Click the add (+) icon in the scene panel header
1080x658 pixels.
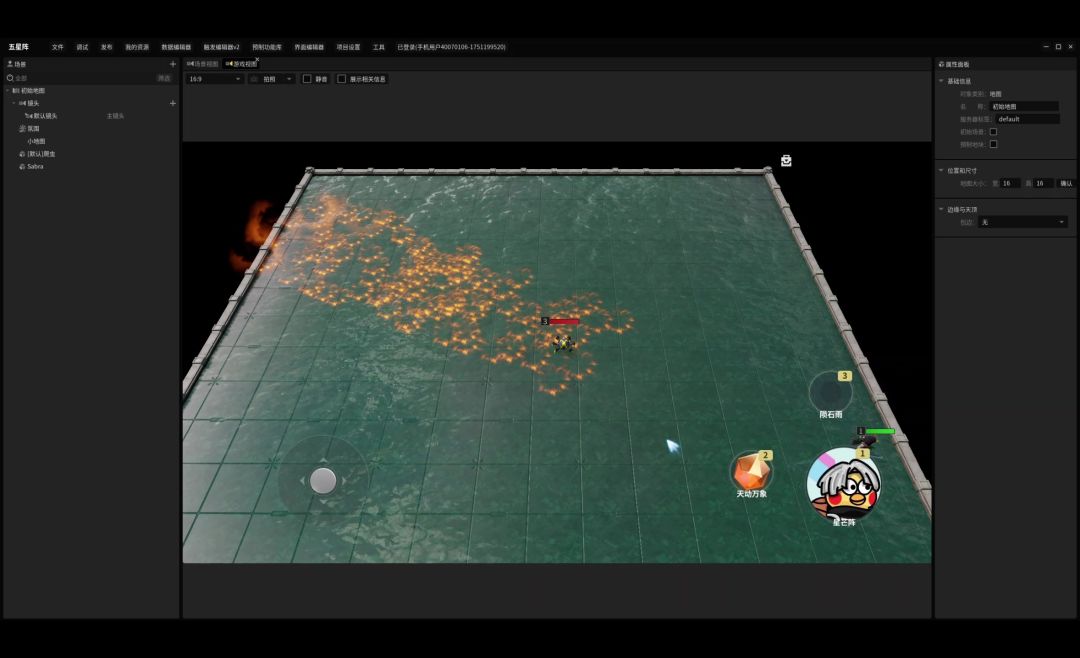pos(173,64)
